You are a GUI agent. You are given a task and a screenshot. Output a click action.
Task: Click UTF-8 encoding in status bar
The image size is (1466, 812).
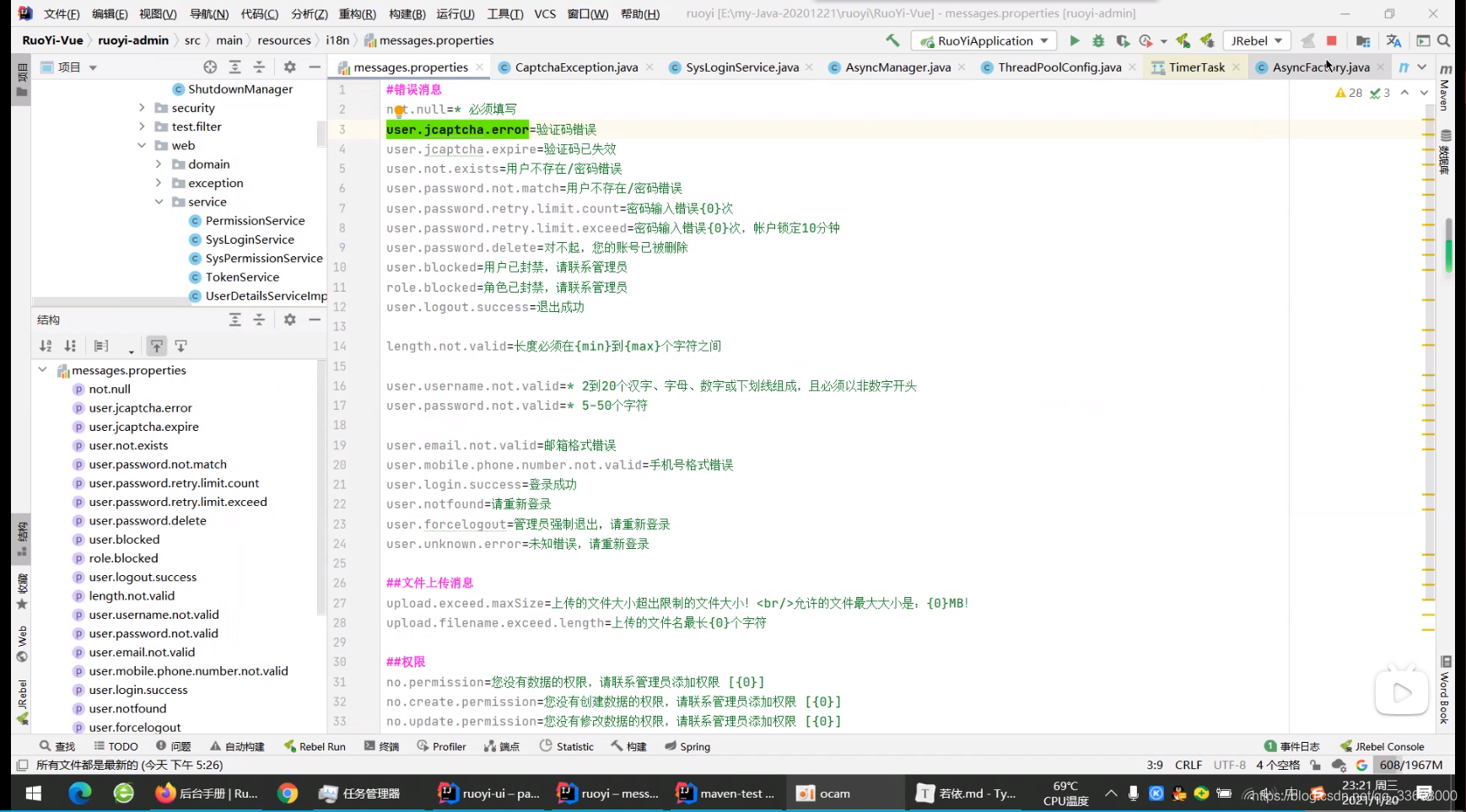tap(1230, 765)
